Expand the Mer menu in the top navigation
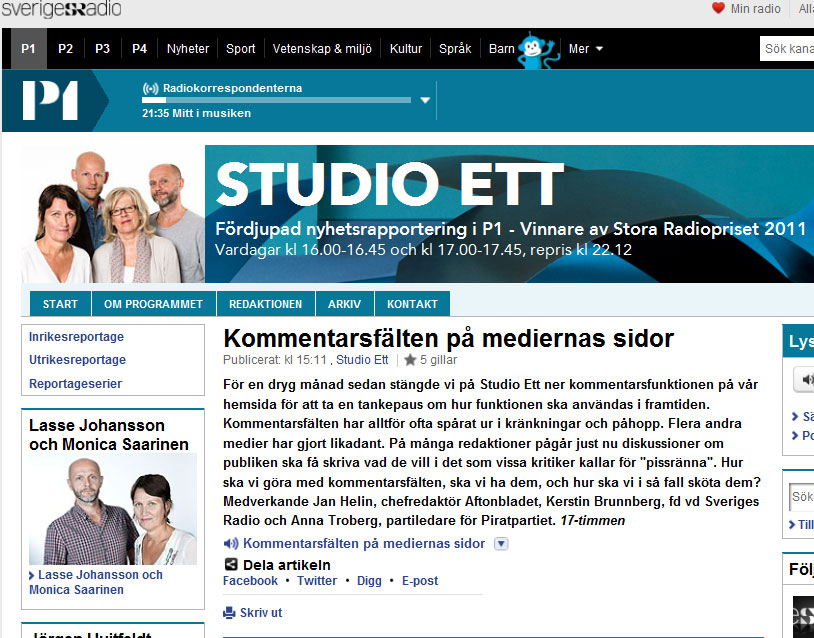 pyautogui.click(x=586, y=49)
